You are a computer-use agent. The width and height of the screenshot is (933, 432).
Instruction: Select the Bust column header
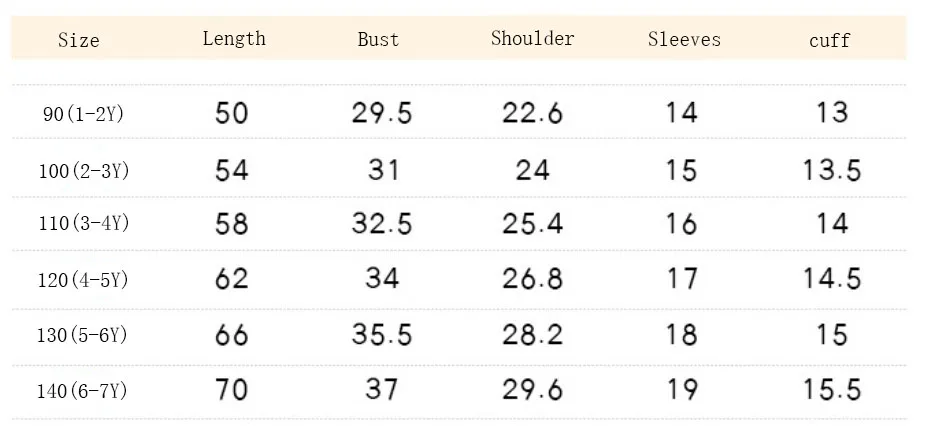(378, 39)
